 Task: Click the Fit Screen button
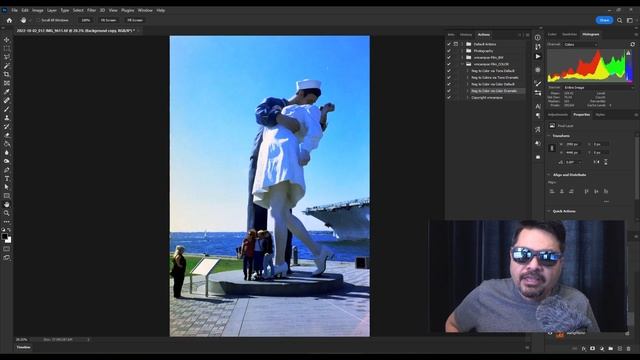click(108, 20)
